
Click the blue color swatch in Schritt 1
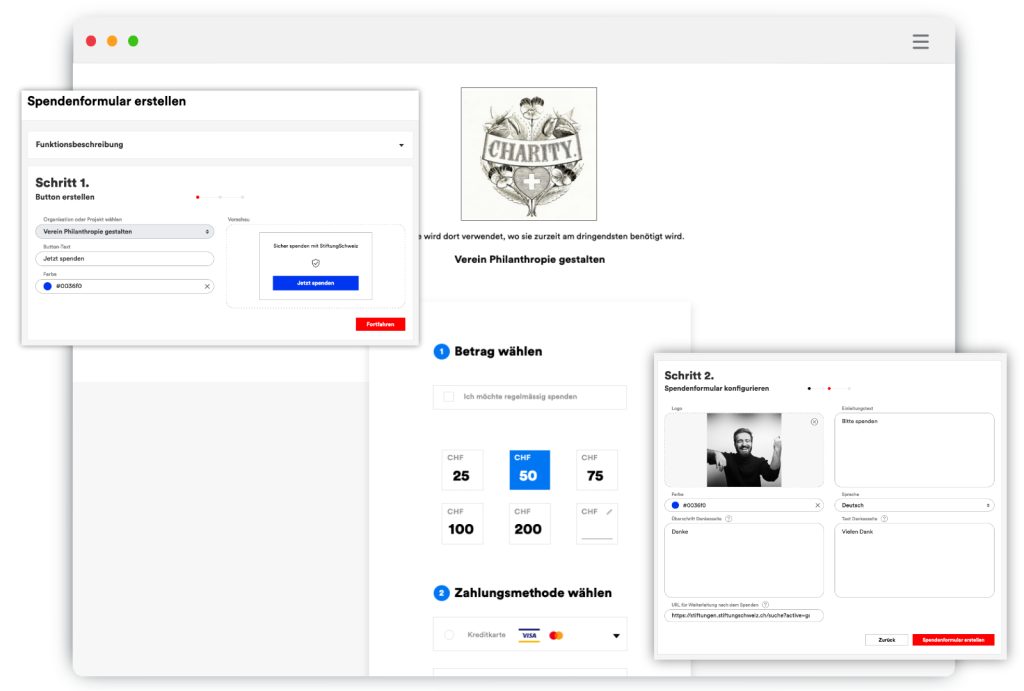click(x=47, y=286)
